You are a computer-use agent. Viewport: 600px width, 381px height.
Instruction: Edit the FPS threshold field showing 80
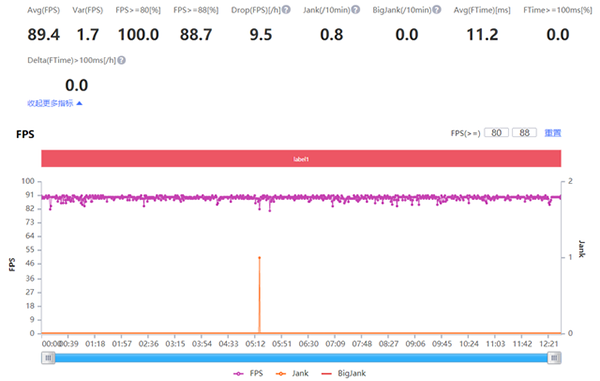click(496, 133)
